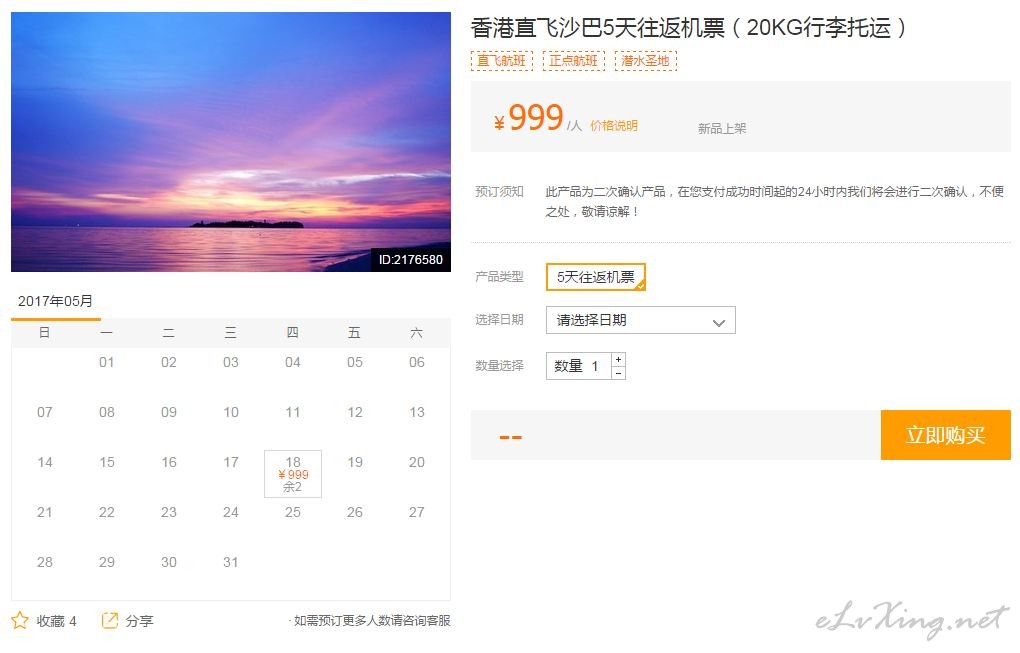Click the 如需预订更多人数请咨询客服 notice

(x=372, y=621)
